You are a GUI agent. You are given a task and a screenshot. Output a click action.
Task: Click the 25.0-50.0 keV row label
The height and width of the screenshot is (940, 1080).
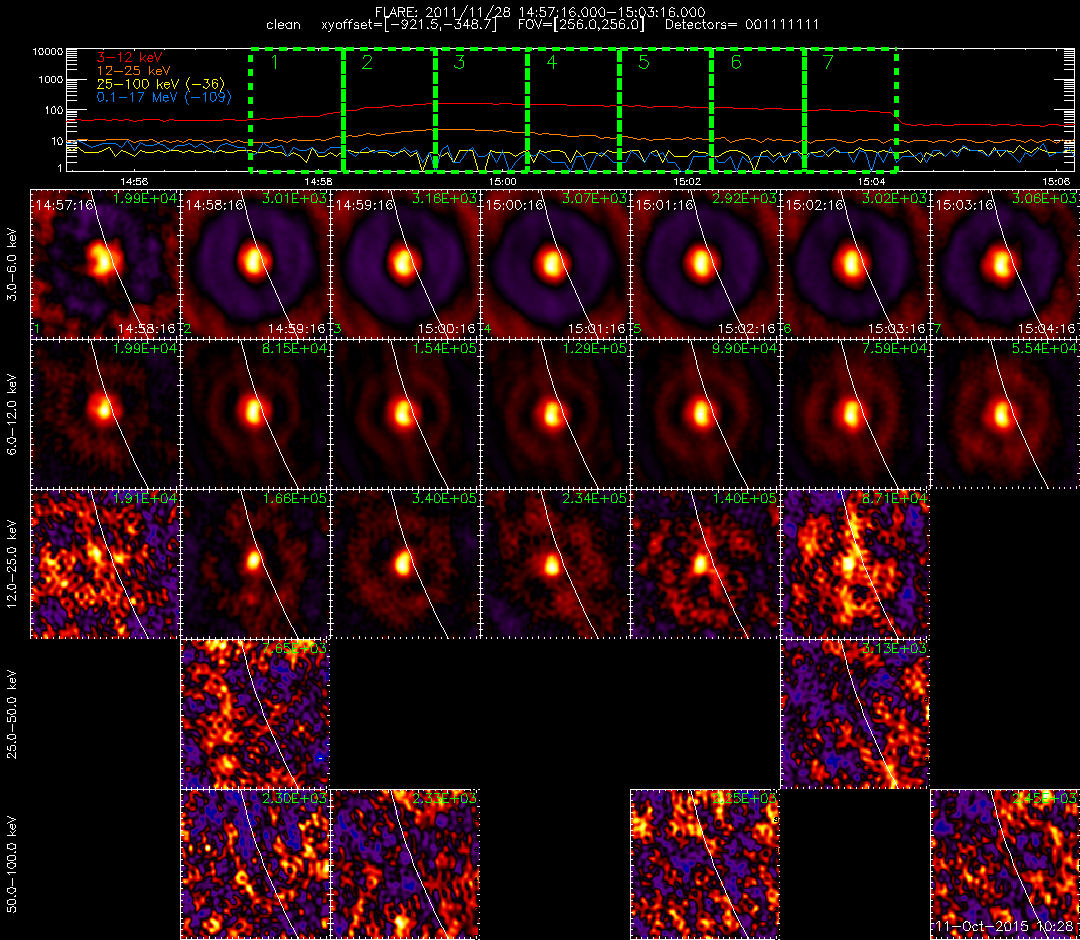12,715
